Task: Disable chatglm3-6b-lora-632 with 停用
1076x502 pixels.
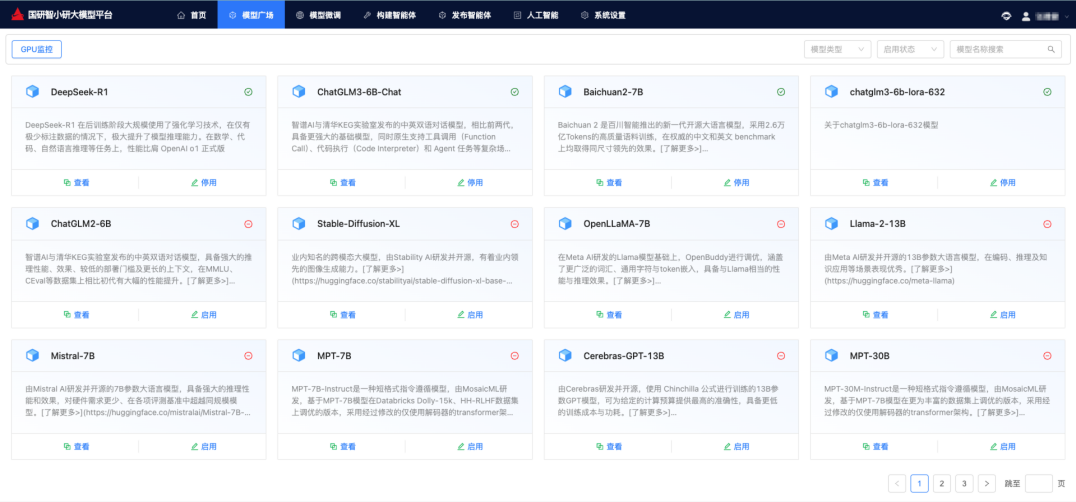Action: click(x=1002, y=182)
